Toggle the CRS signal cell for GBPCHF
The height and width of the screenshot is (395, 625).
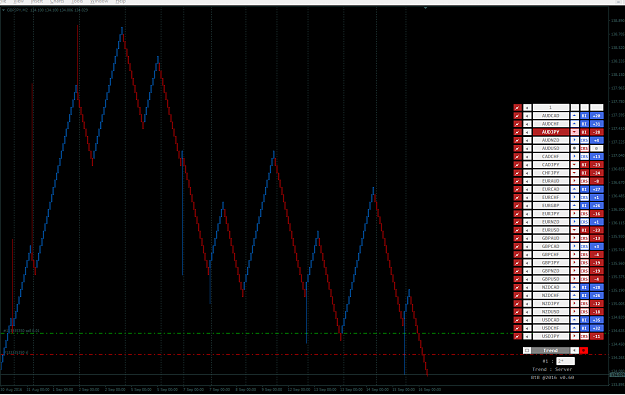(584, 255)
